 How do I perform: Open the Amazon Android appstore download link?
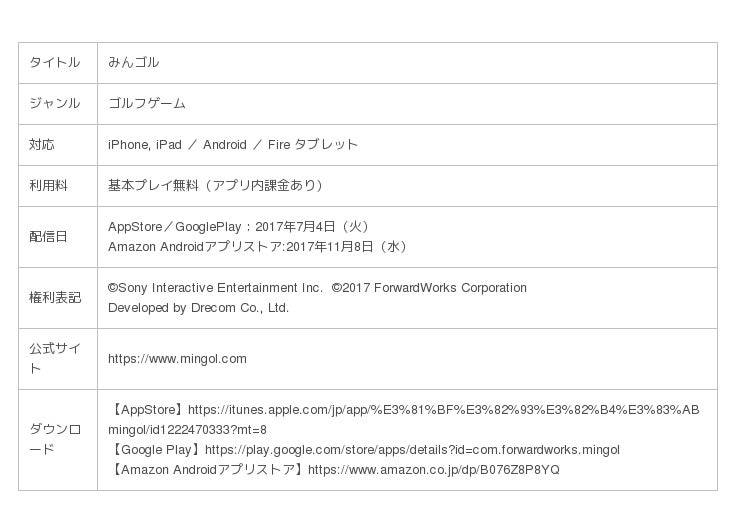click(x=433, y=470)
